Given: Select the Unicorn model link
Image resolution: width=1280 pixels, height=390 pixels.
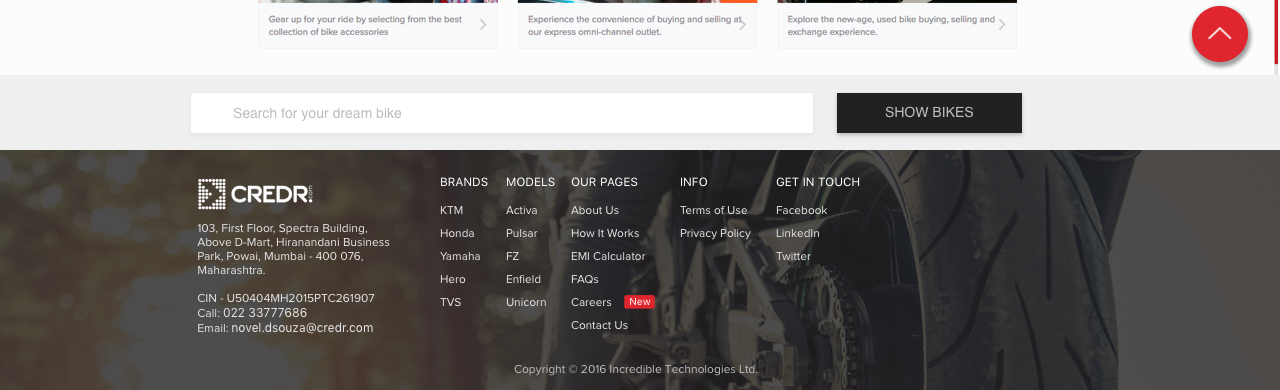Looking at the screenshot, I should 526,302.
